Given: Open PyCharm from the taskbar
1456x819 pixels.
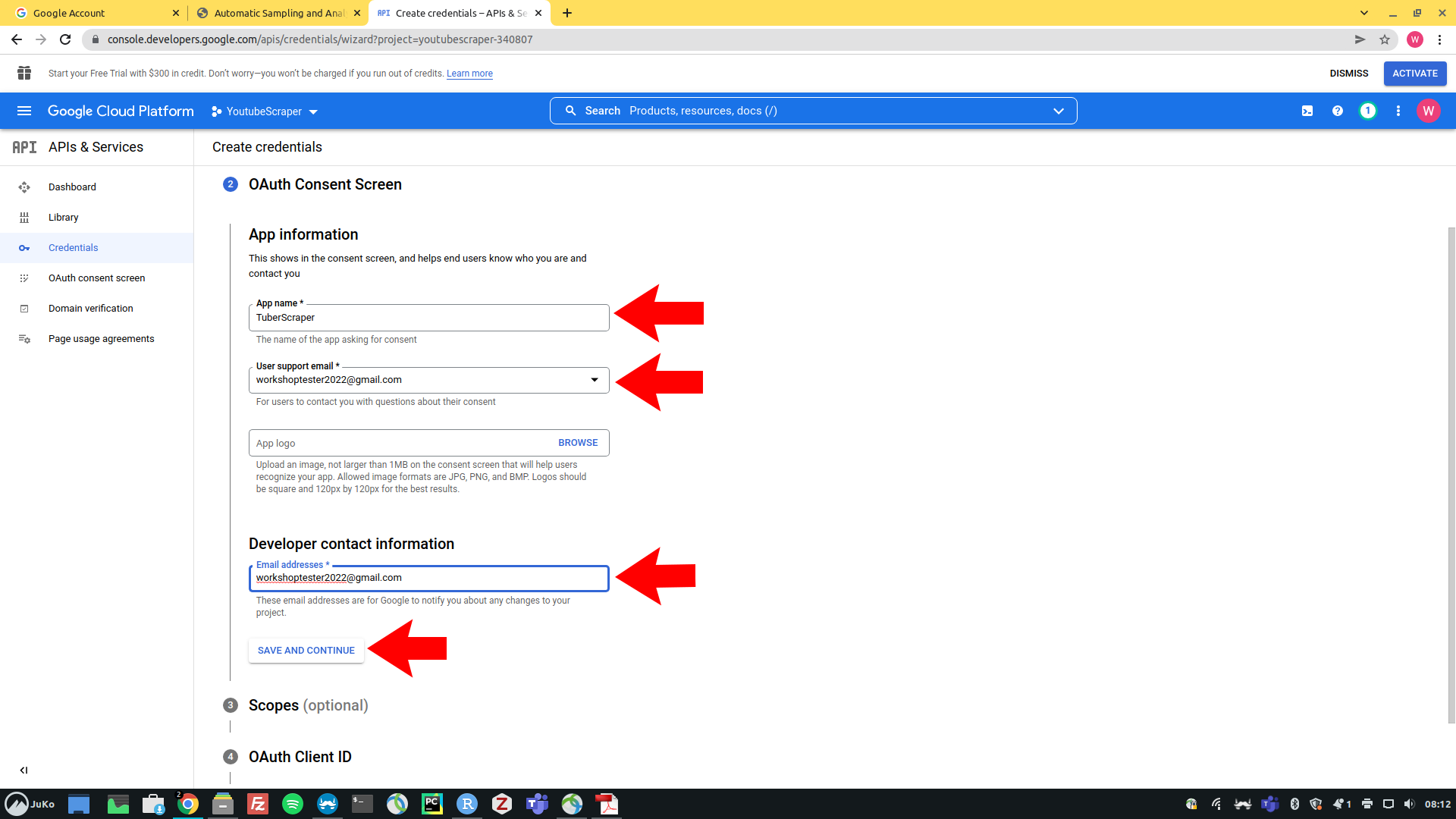Looking at the screenshot, I should click(431, 804).
